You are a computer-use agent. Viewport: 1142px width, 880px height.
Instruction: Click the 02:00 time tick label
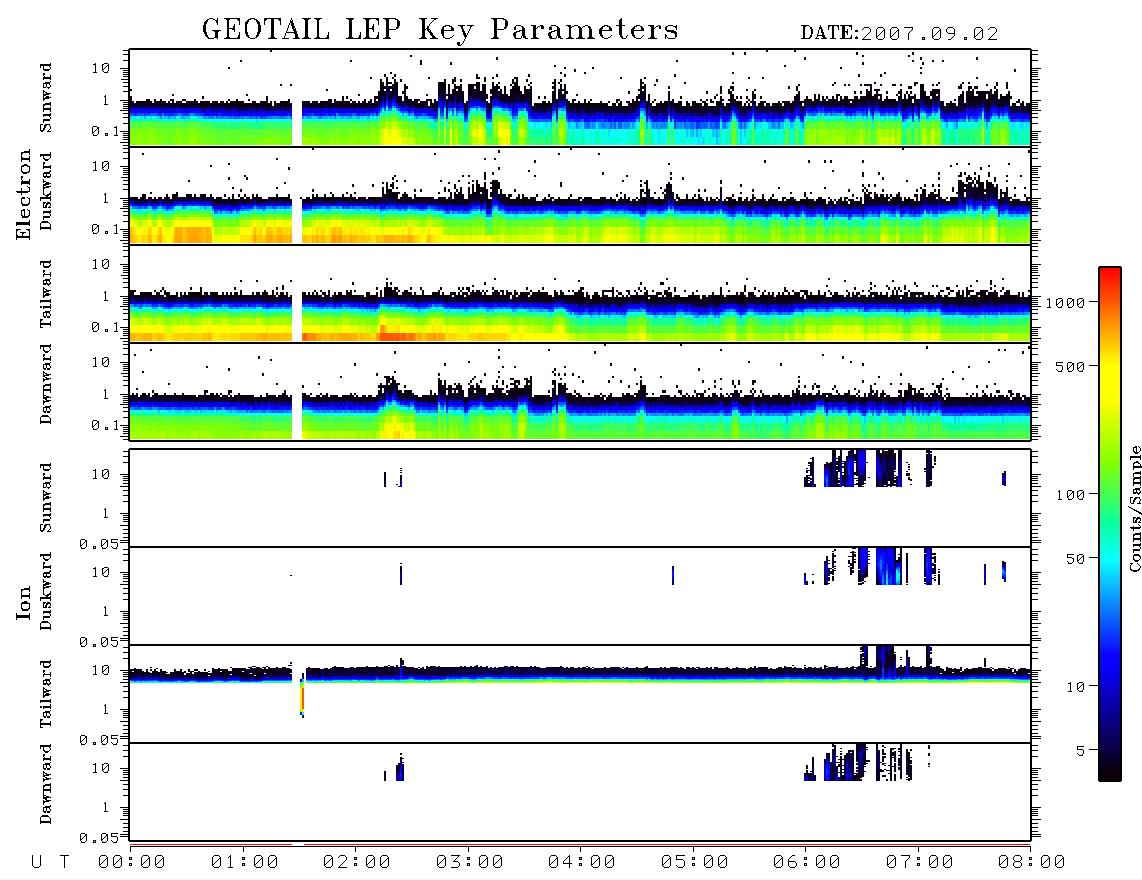(x=357, y=863)
